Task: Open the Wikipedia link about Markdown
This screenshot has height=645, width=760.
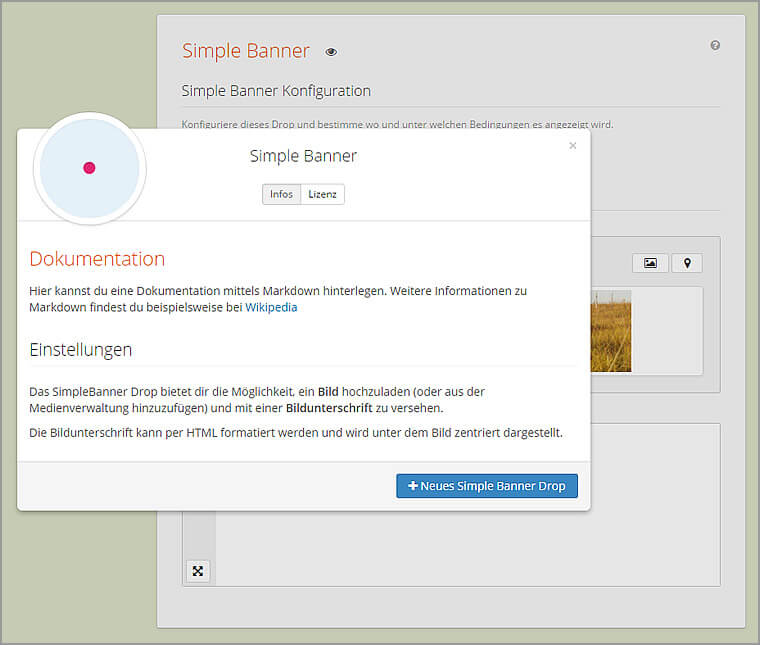Action: pyautogui.click(x=271, y=308)
